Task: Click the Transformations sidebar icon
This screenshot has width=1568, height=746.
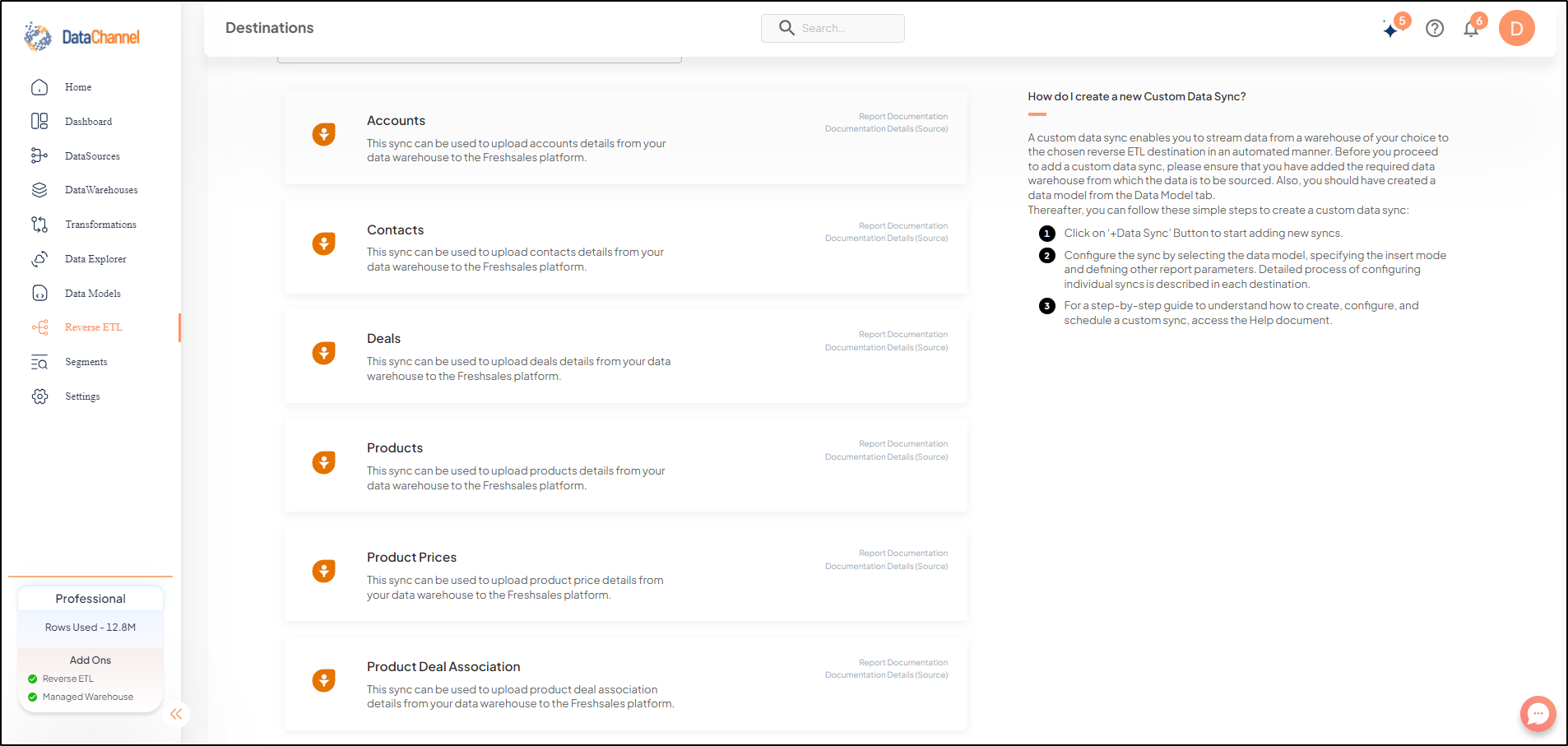Action: 39,225
